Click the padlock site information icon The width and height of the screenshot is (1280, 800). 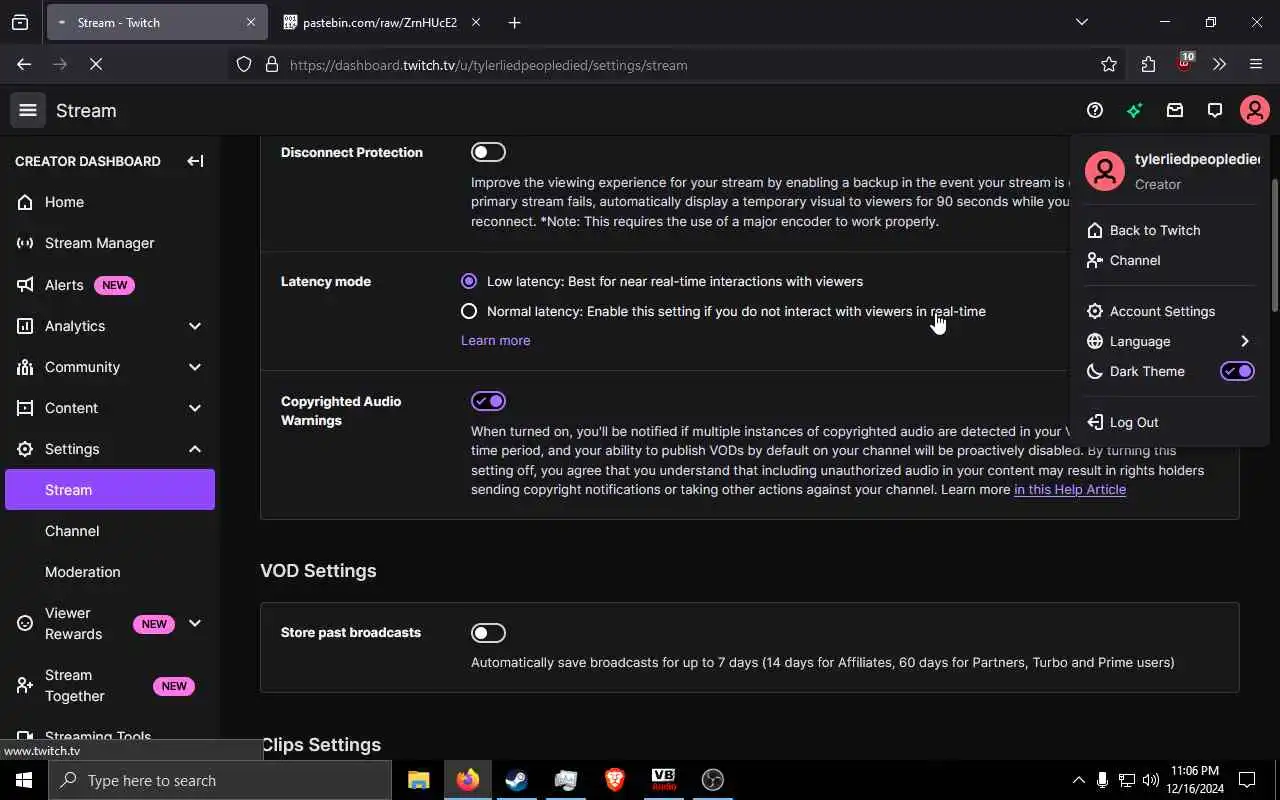[271, 65]
